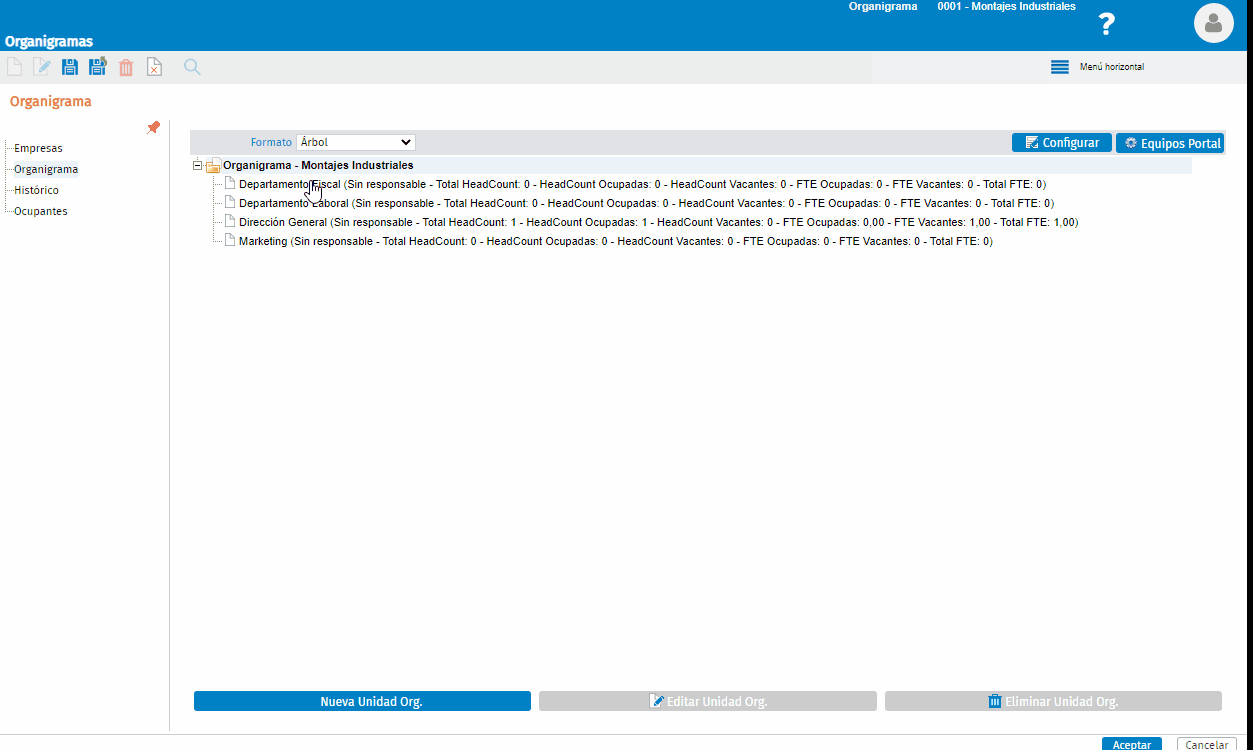Click the orange pin icon in sidebar
This screenshot has width=1253, height=750.
[153, 127]
